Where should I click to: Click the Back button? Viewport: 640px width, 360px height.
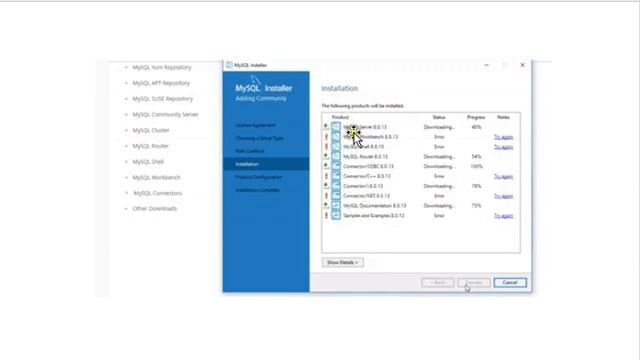(438, 282)
